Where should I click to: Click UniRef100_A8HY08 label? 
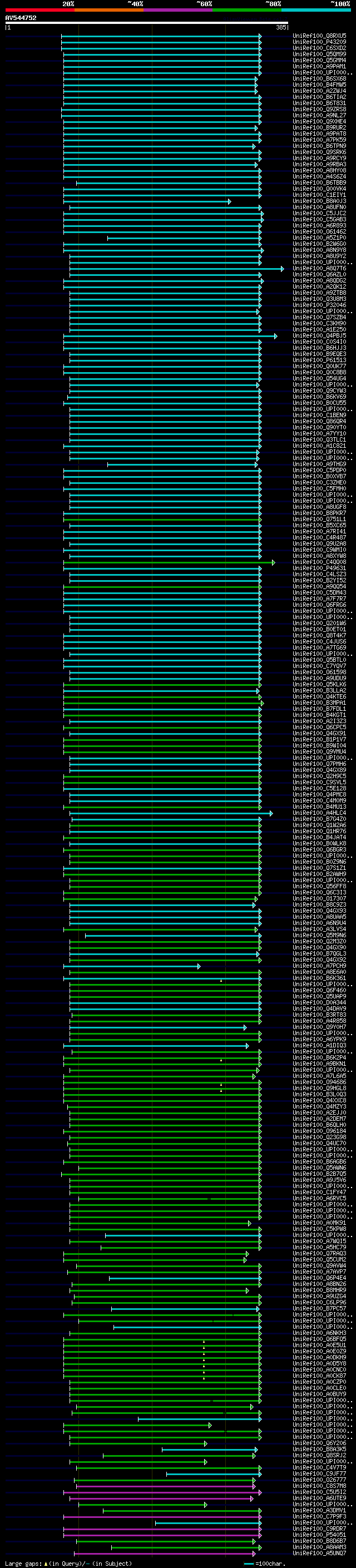click(x=319, y=170)
